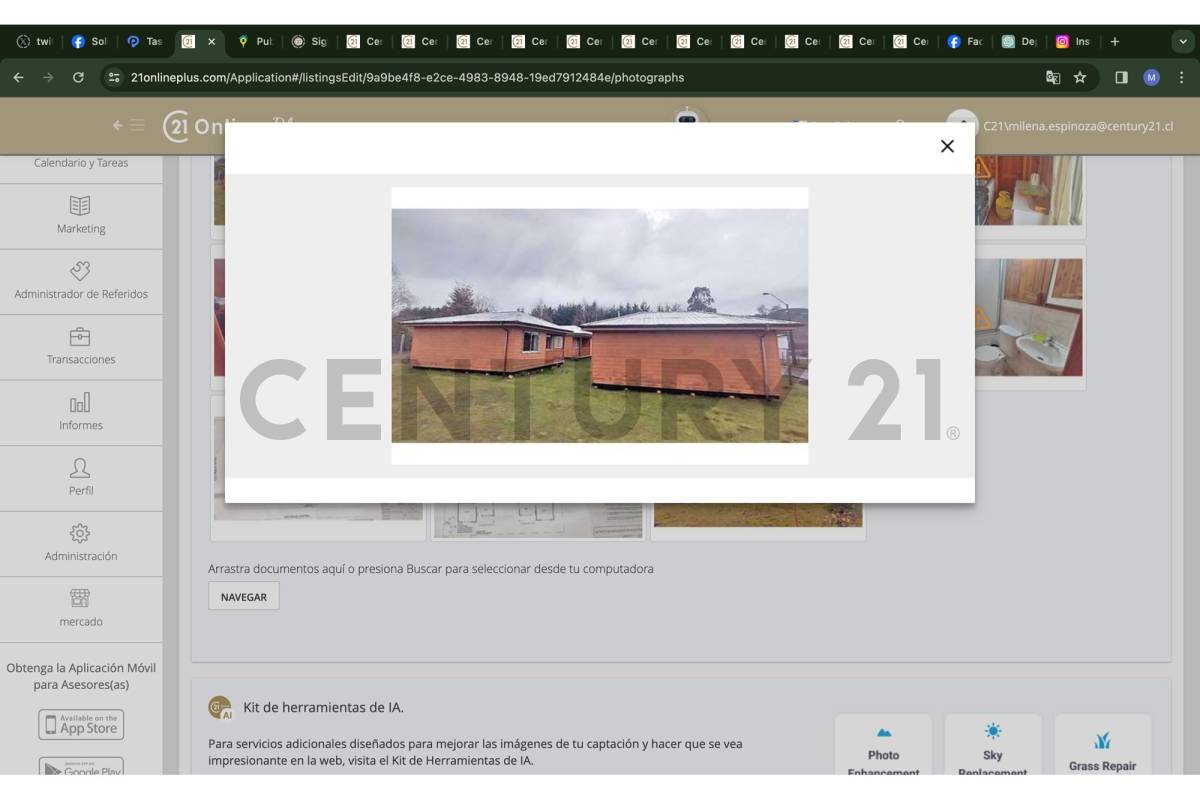Switch to the 'twi' X tab
The width and height of the screenshot is (1200, 800).
click(x=35, y=42)
